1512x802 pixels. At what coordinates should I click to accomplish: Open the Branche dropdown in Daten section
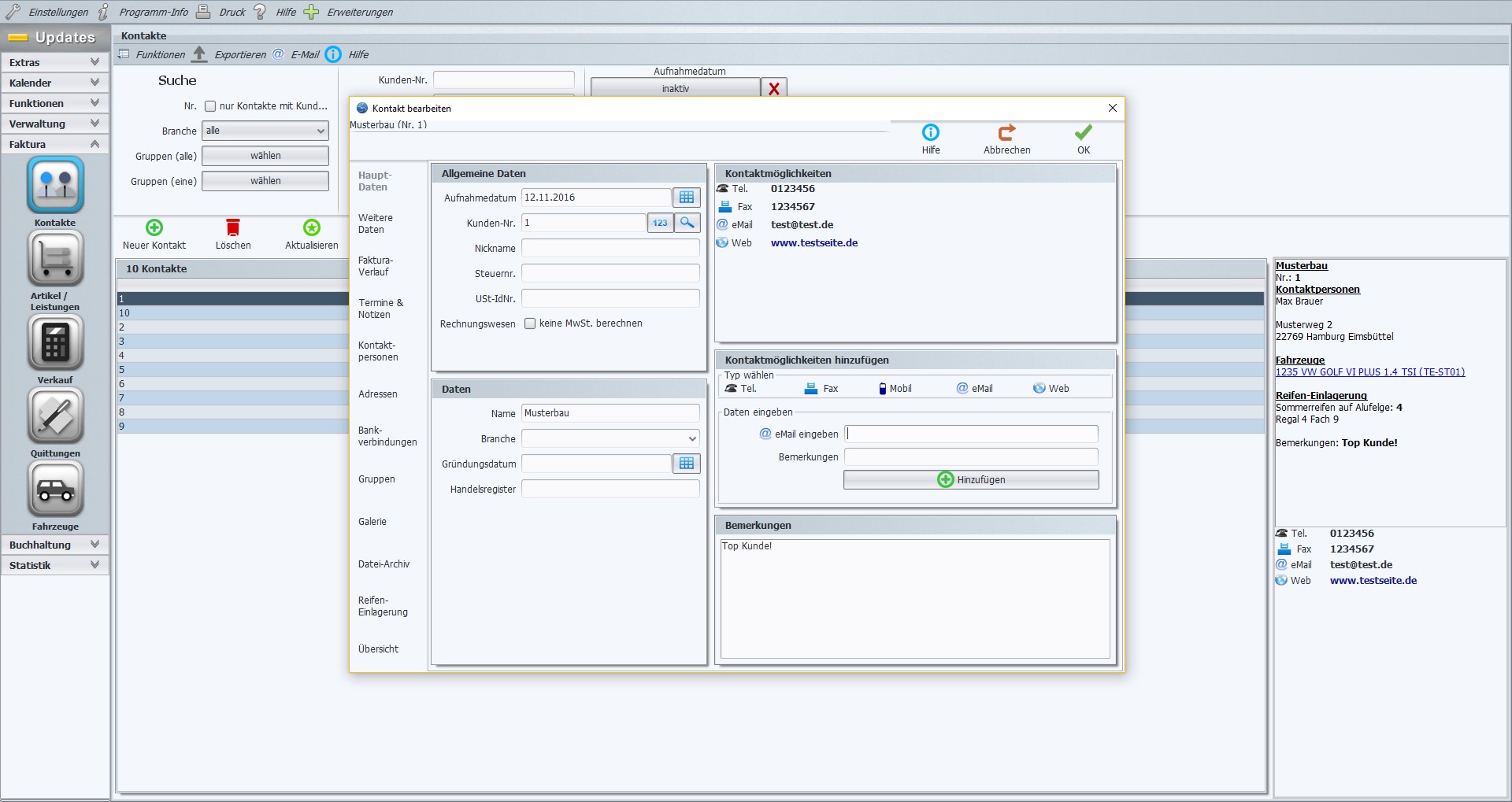click(x=610, y=438)
